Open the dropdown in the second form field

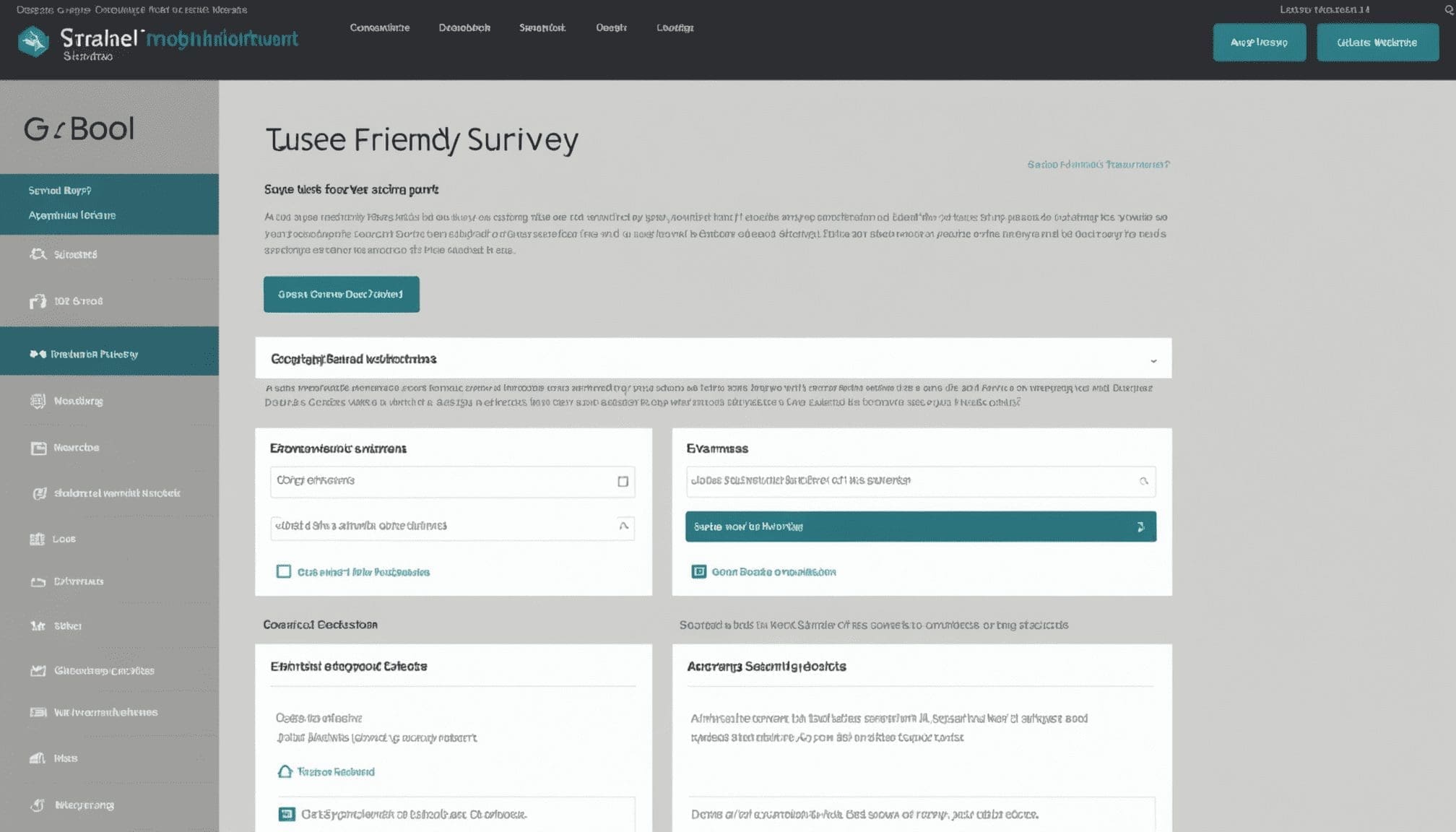[623, 527]
